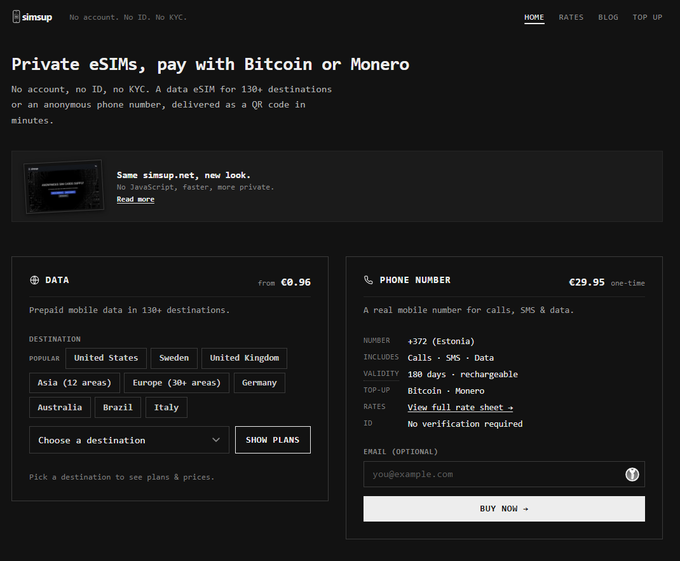Open the RATES nav item
Screen dimensions: 680x561
click(x=571, y=17)
